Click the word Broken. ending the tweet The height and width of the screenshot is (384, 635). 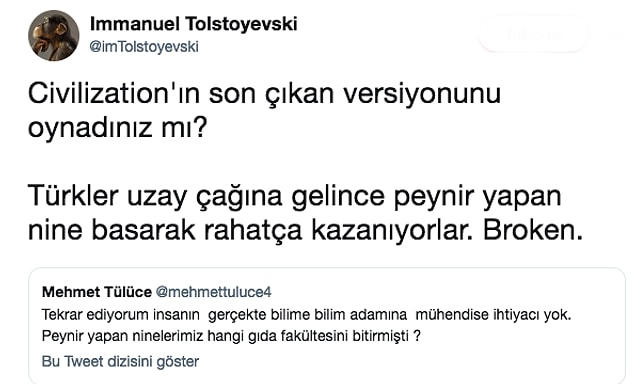coord(533,230)
